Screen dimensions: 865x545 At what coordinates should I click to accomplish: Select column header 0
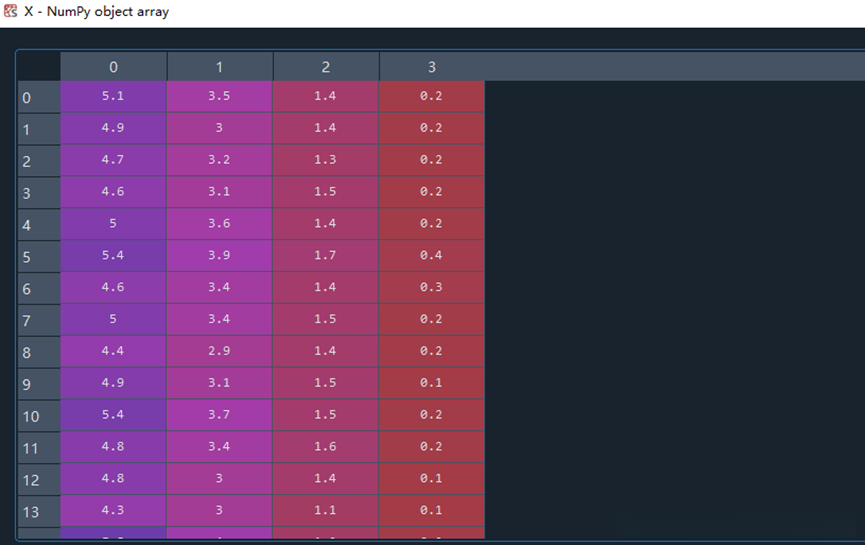point(114,67)
